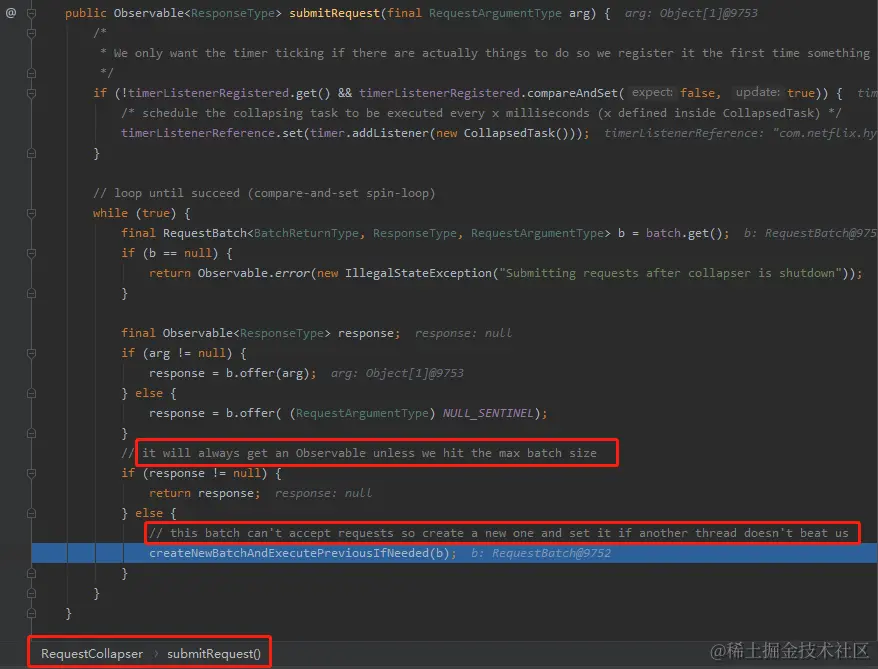Click the "this batch can't accept requests" comment

tap(498, 533)
